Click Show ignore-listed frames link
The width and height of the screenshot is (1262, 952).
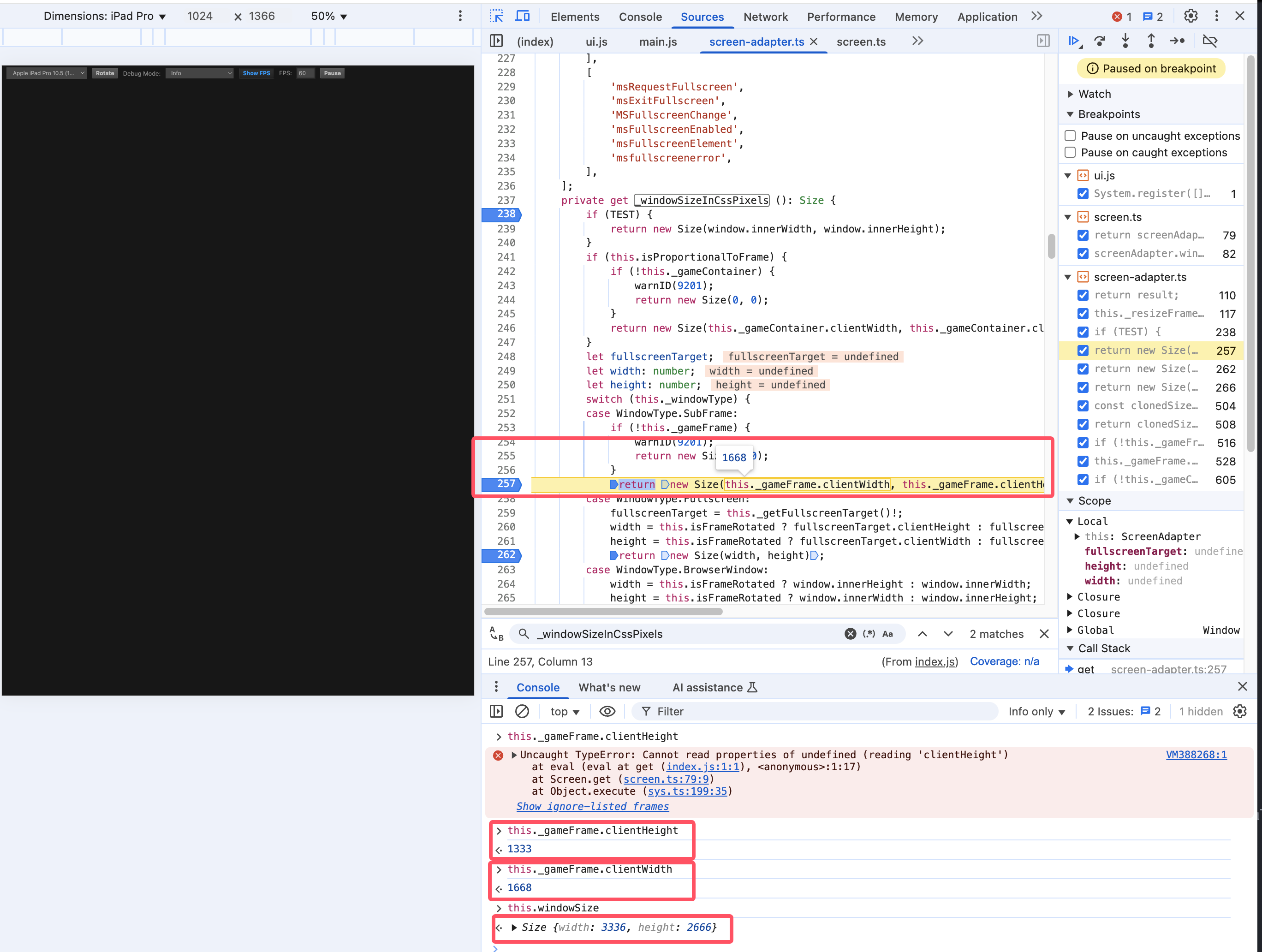point(592,806)
